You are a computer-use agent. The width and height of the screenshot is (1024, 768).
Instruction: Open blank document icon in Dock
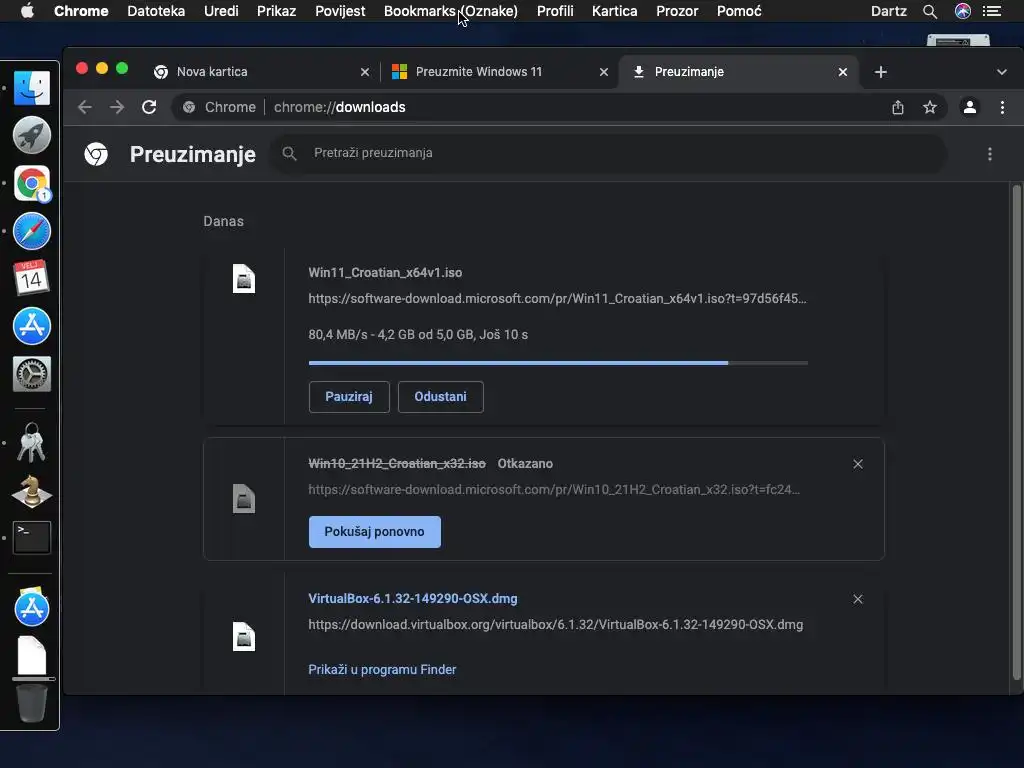(31, 655)
